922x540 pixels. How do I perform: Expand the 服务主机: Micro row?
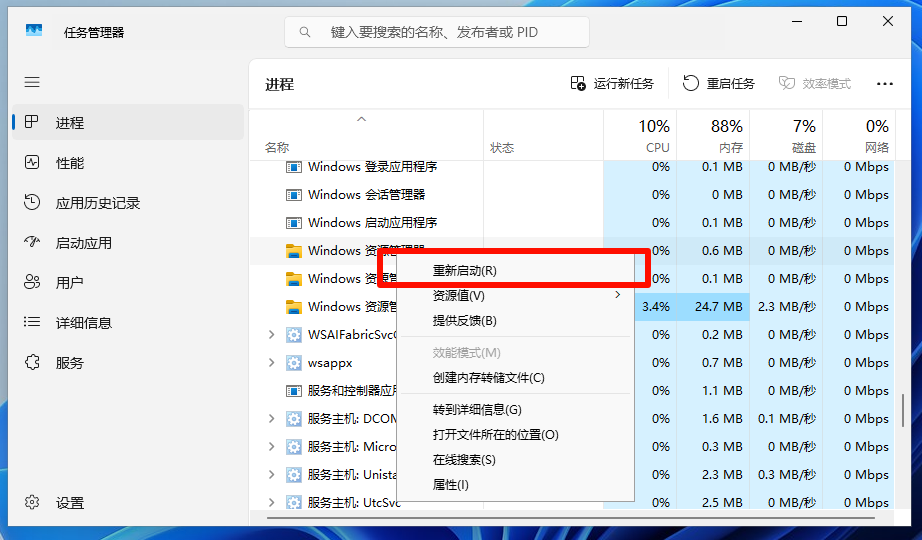coord(271,446)
